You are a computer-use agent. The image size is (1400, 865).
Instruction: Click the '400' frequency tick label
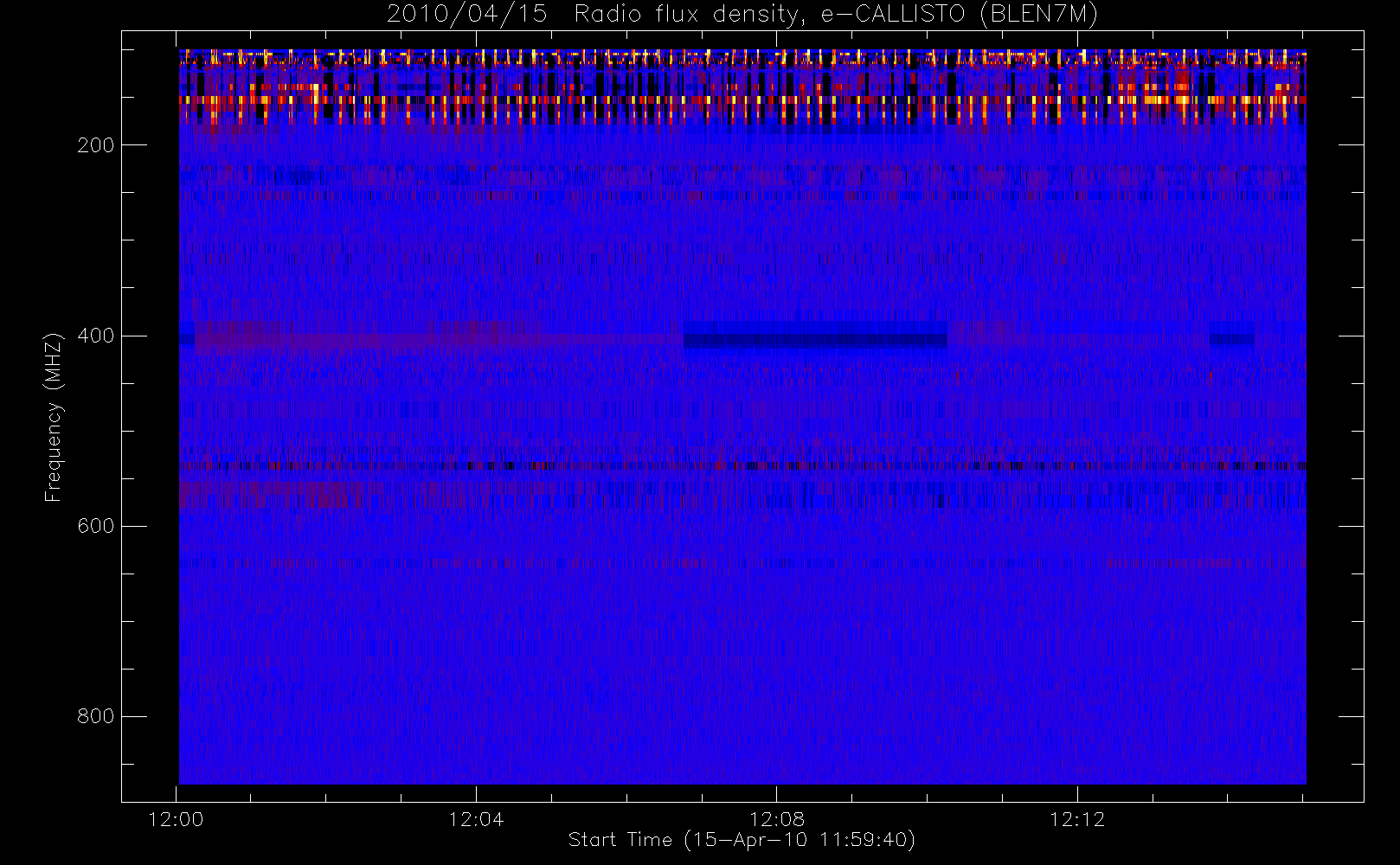[x=96, y=336]
